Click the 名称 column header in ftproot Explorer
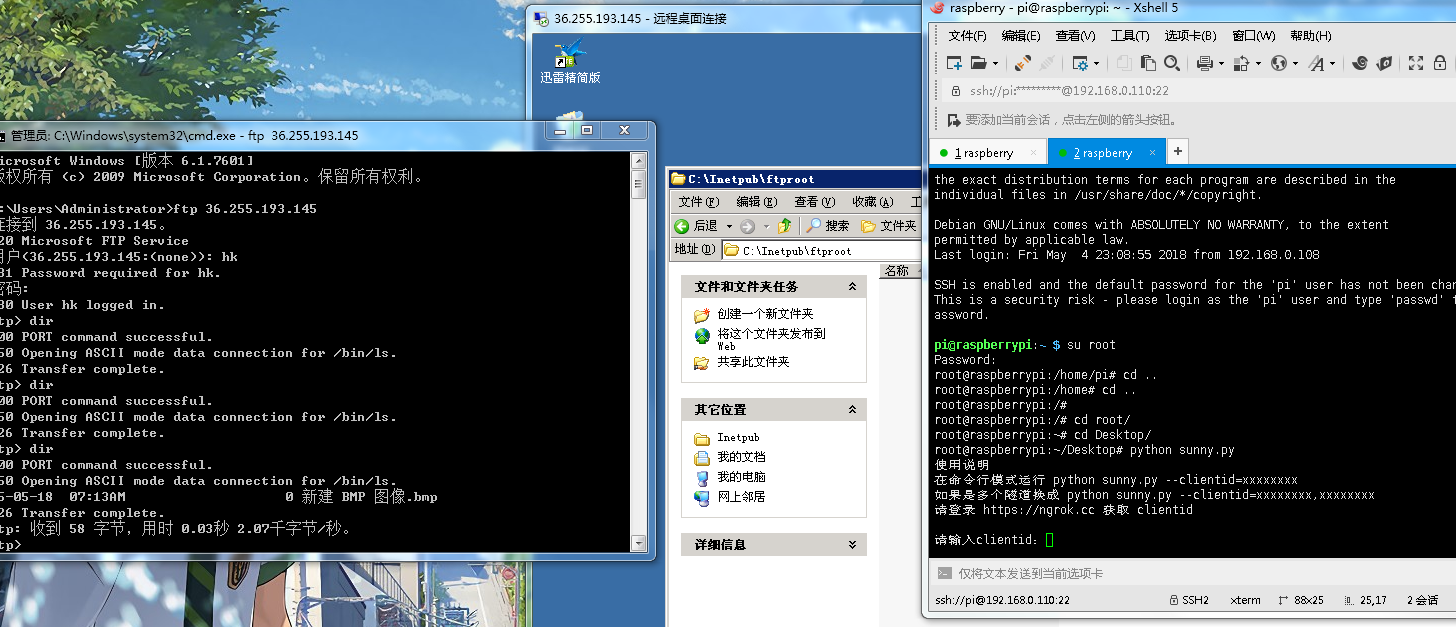Image resolution: width=1456 pixels, height=627 pixels. (x=899, y=271)
